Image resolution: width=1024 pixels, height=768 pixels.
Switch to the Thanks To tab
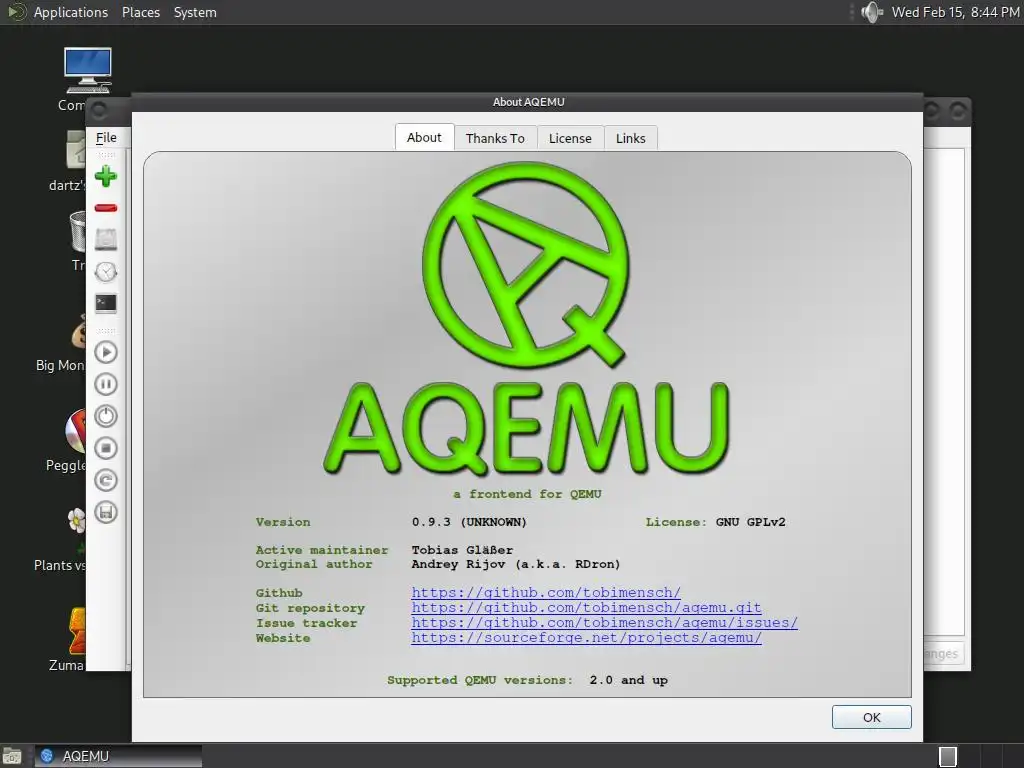[495, 138]
